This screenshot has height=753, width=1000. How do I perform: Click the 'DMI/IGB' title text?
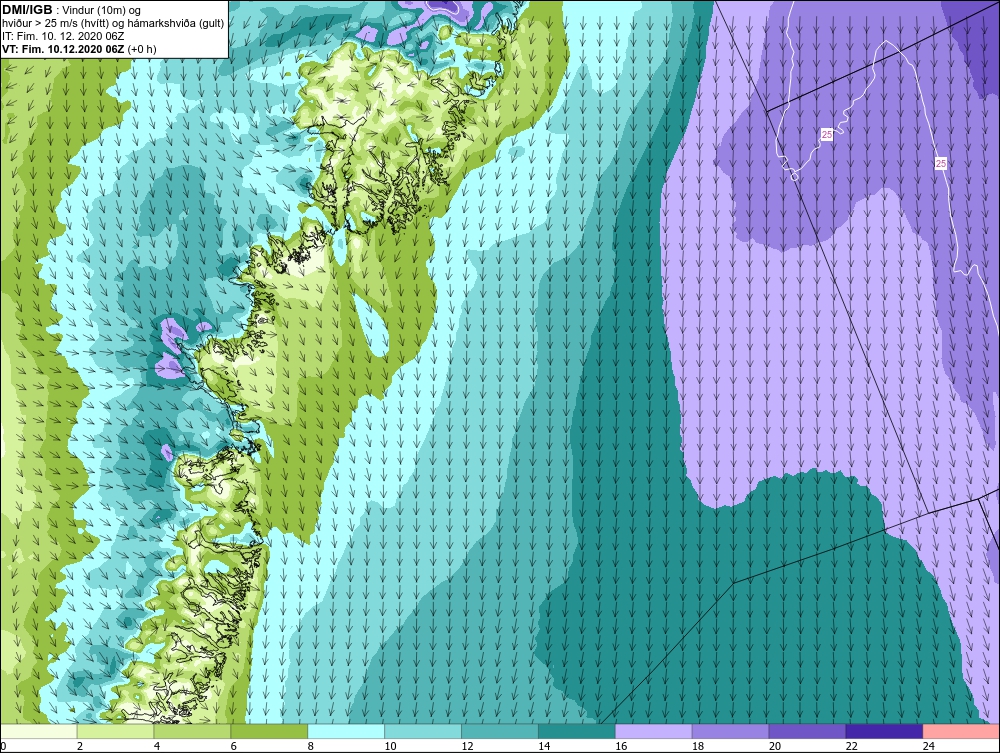tap(27, 10)
